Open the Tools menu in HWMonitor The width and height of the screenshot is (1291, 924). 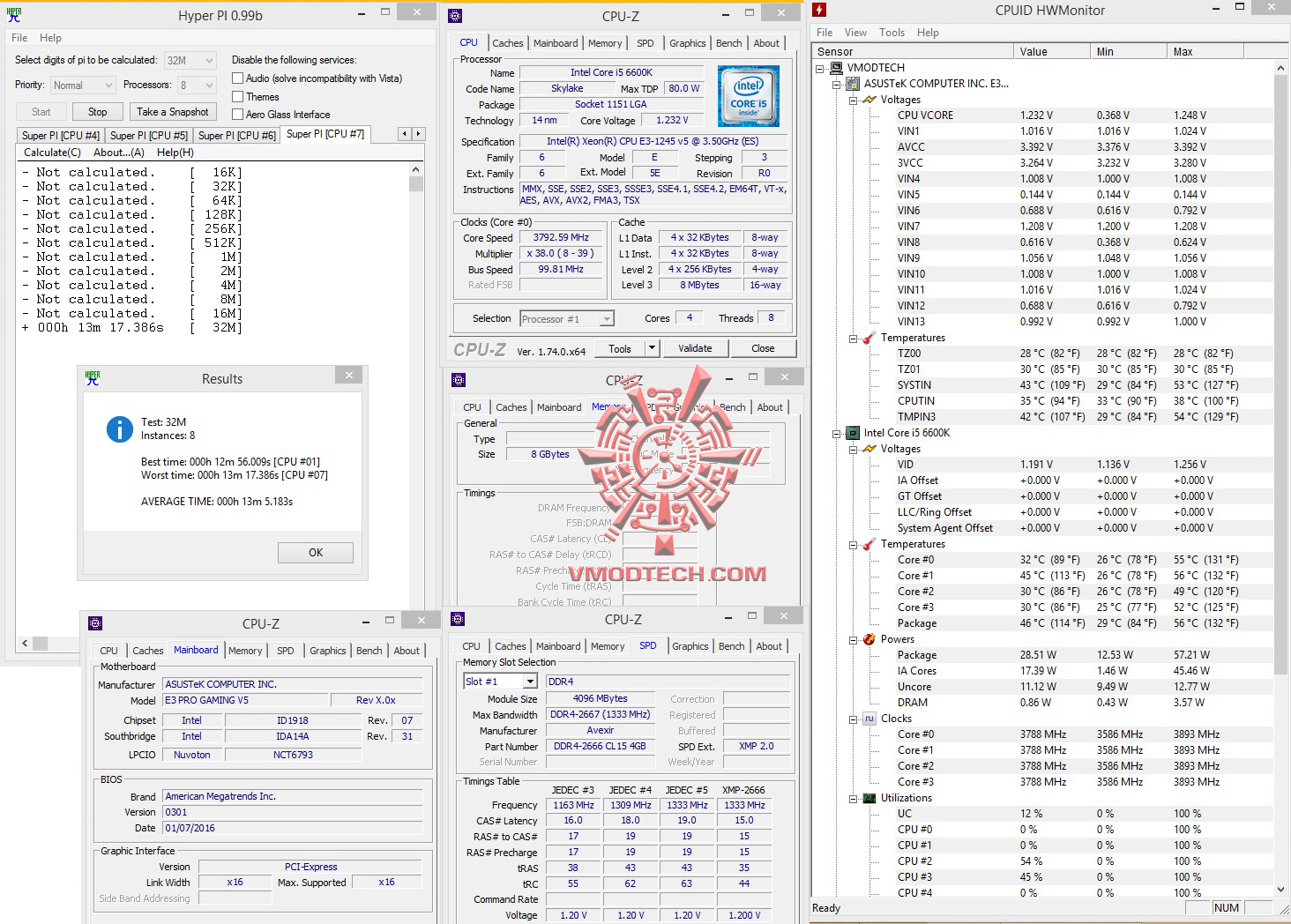click(x=892, y=33)
